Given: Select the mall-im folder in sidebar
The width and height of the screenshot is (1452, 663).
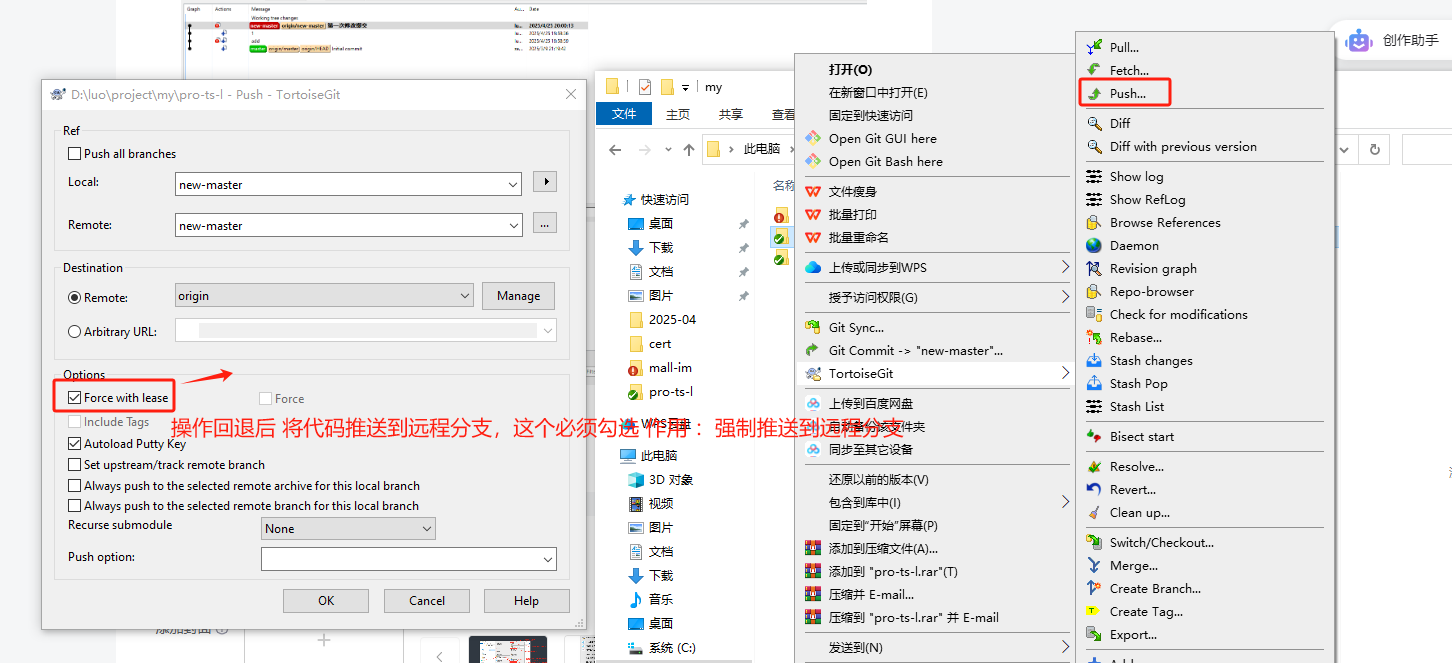Looking at the screenshot, I should (670, 368).
